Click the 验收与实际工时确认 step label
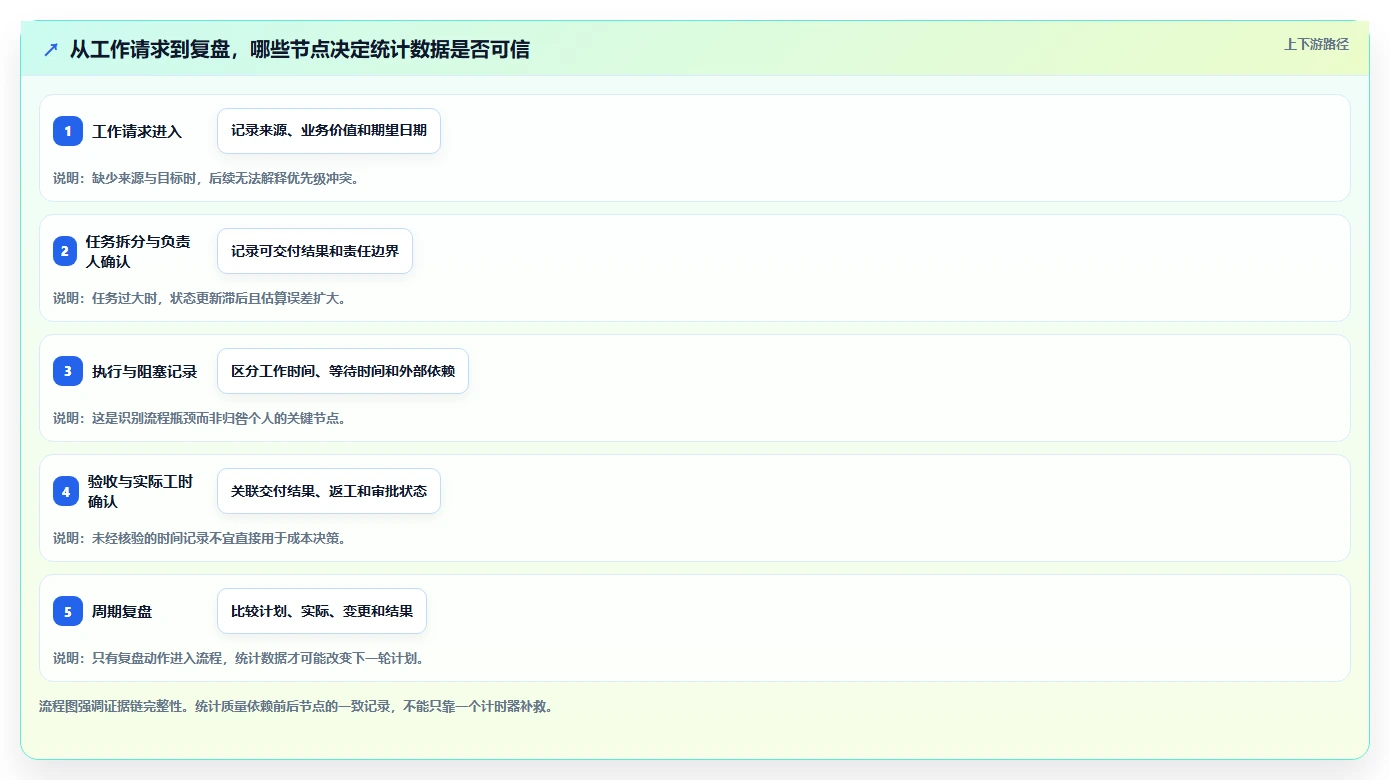 (139, 491)
